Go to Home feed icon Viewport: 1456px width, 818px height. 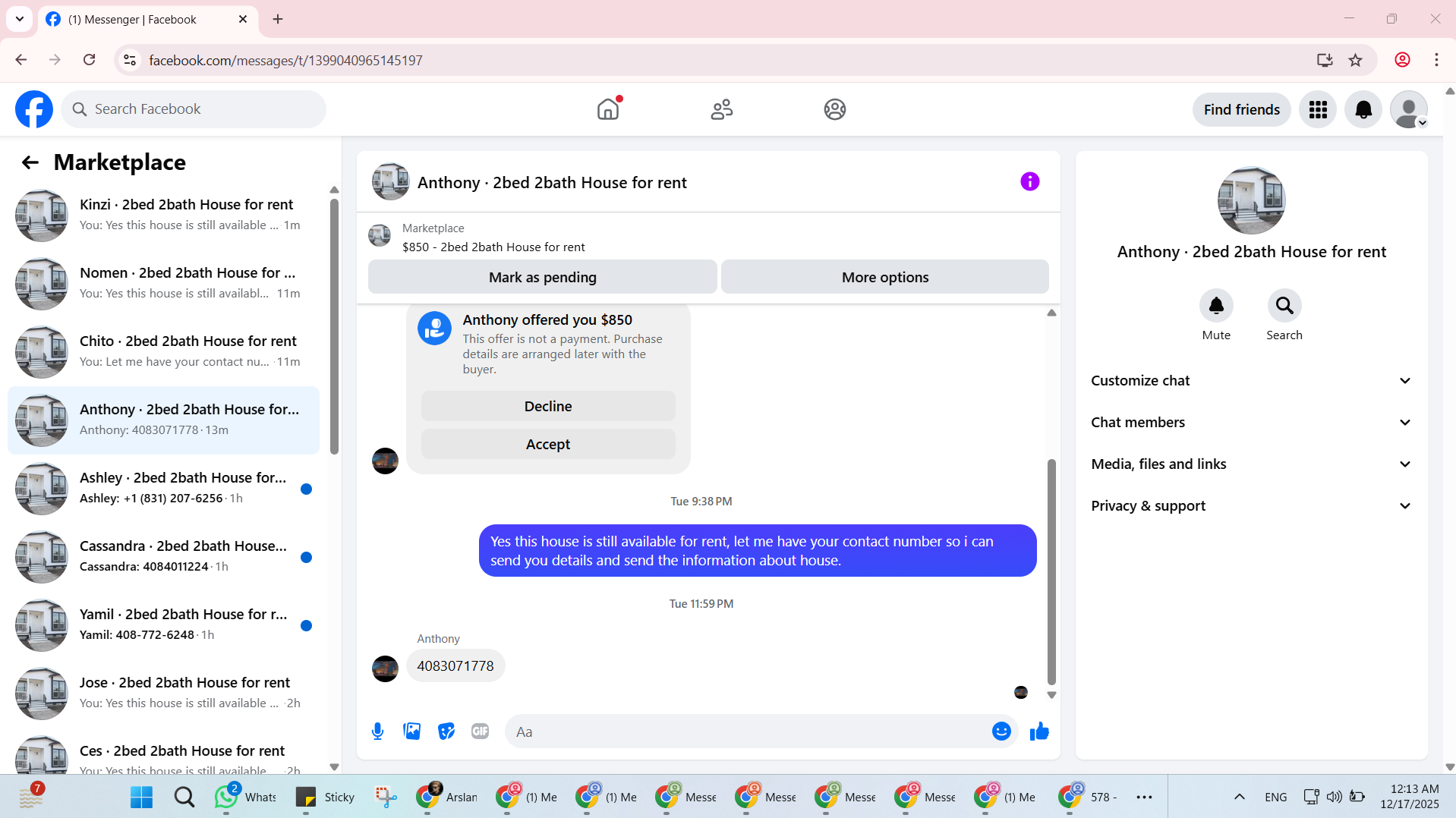pyautogui.click(x=608, y=109)
